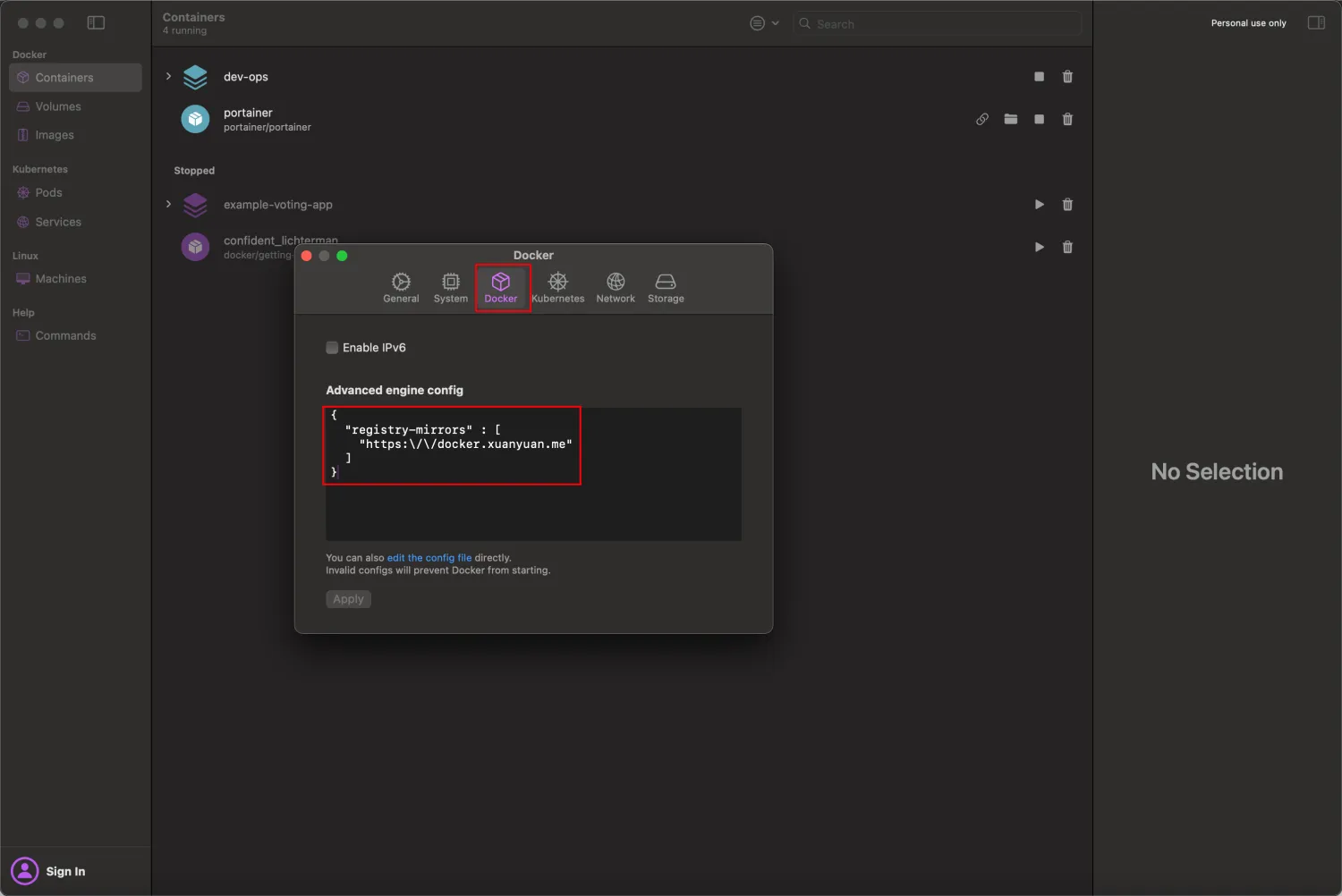Select Images in the sidebar
1342x896 pixels.
75,135
